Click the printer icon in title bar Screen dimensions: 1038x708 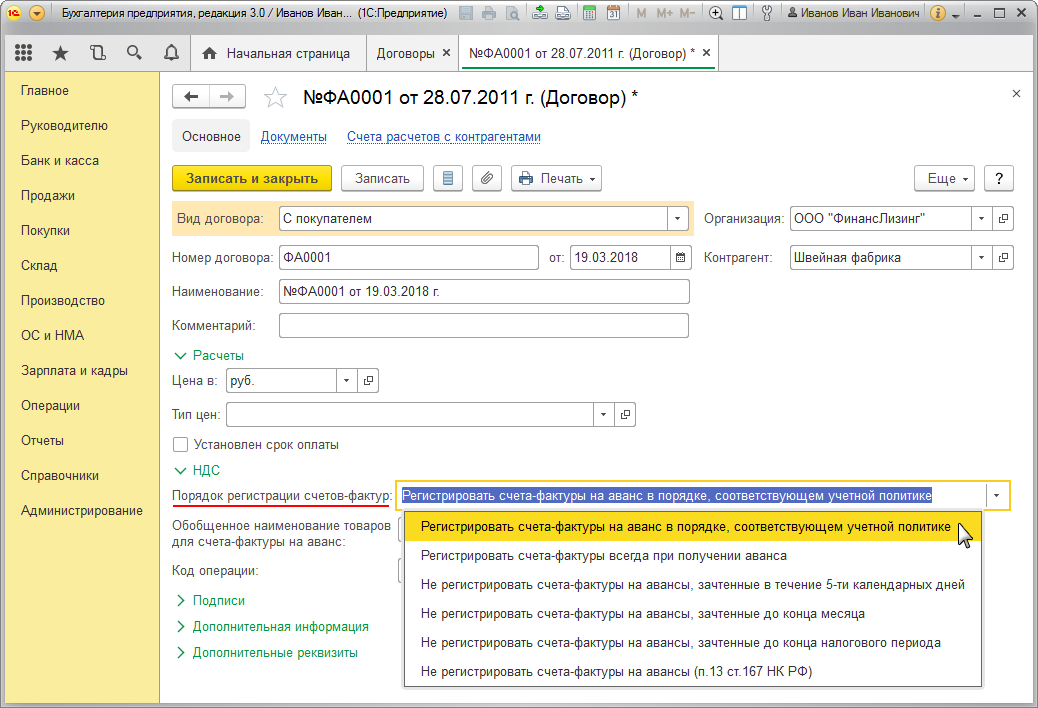(x=489, y=13)
